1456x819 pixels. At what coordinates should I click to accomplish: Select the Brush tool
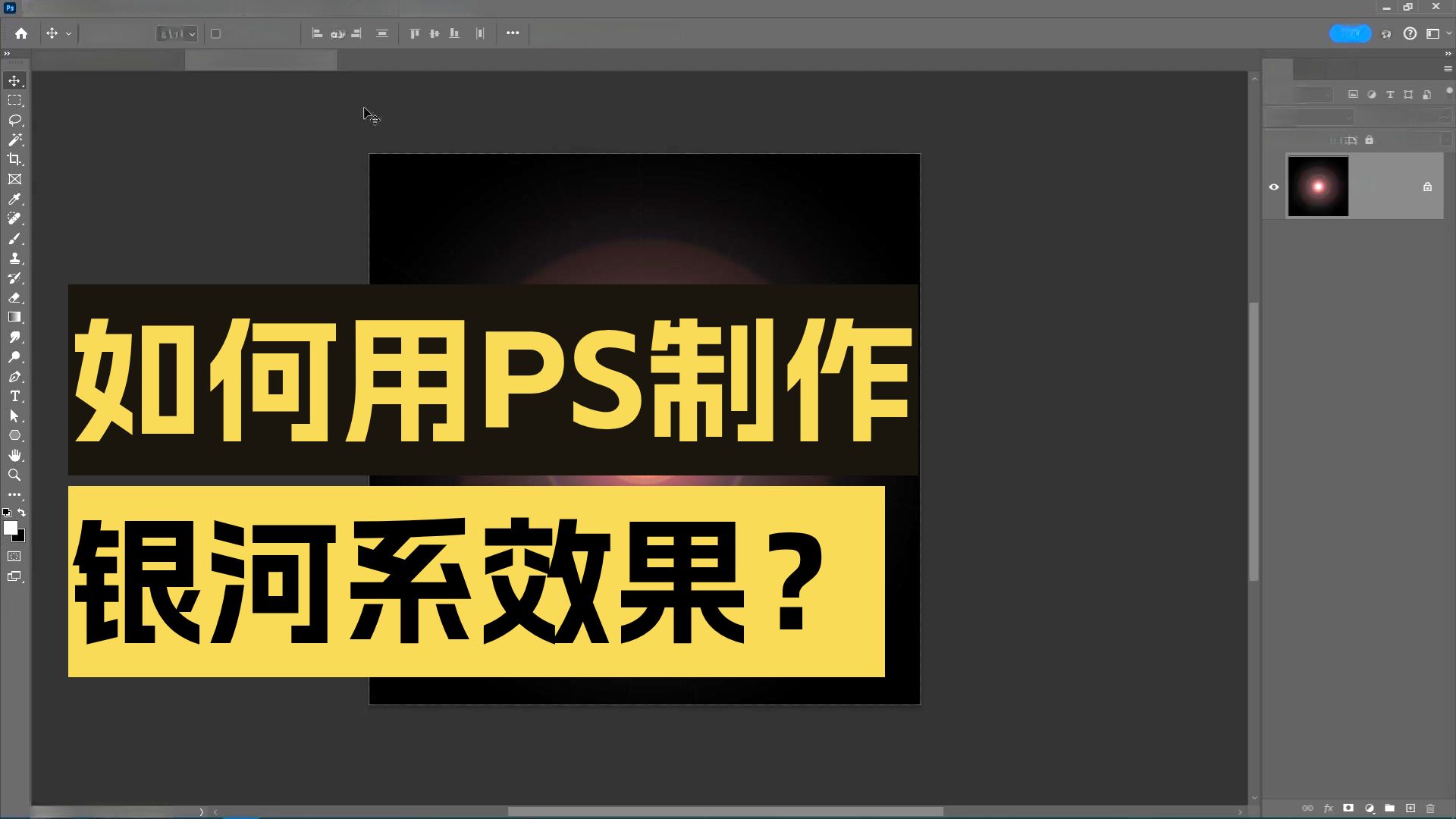tap(14, 238)
